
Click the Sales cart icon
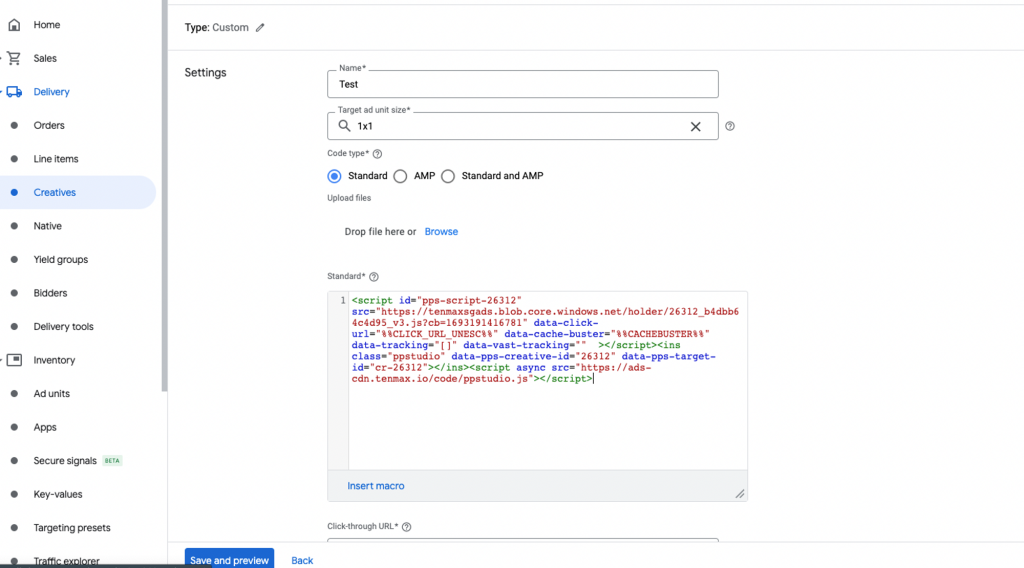tap(15, 59)
